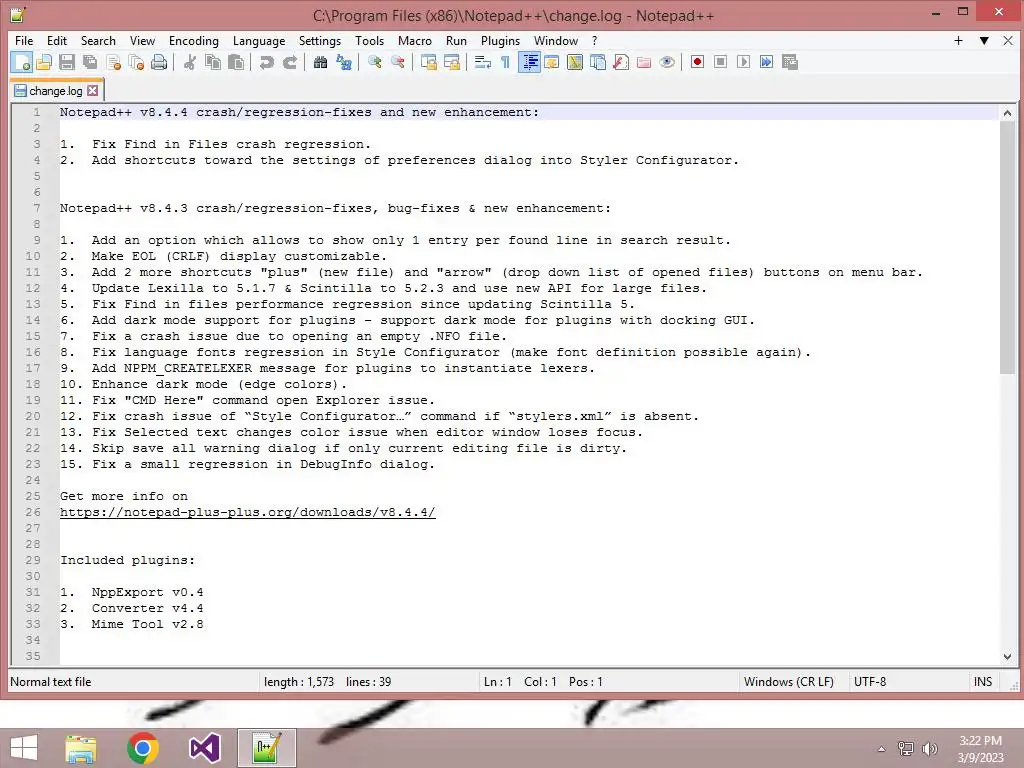The image size is (1024, 768).
Task: Click the Open file folder icon
Action: [44, 62]
